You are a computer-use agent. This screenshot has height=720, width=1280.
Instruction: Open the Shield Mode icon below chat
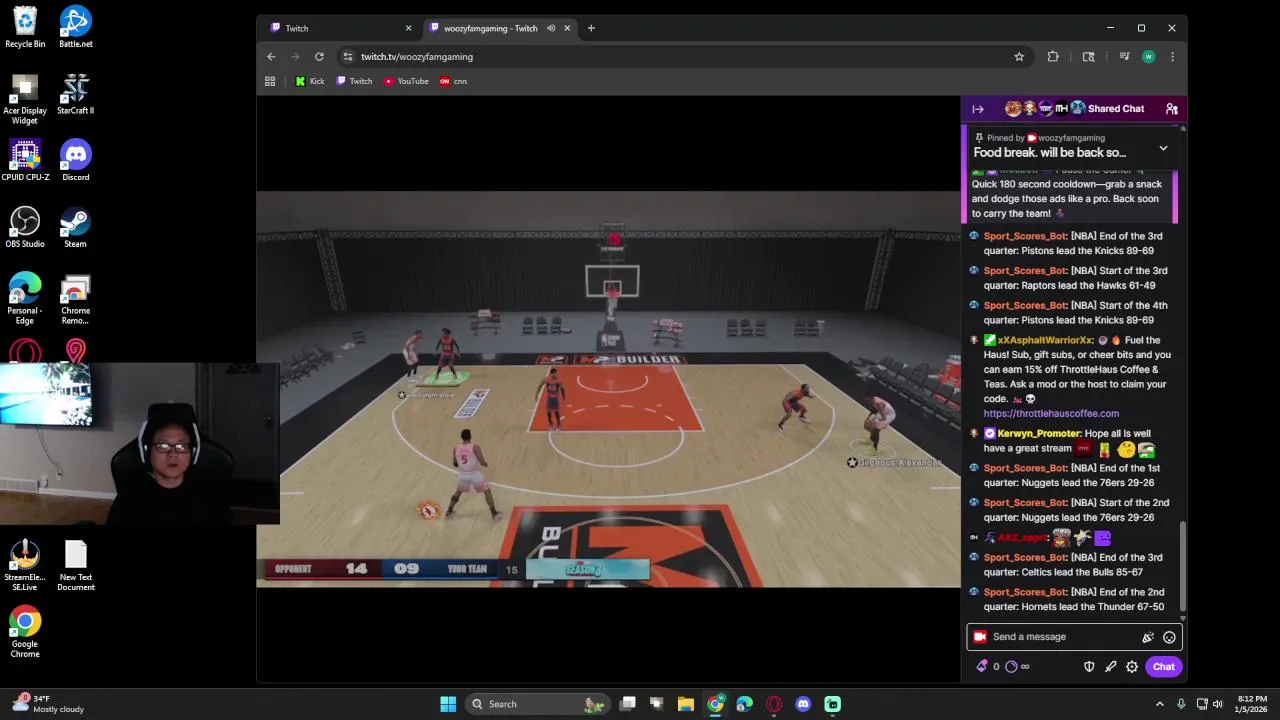pos(1089,667)
